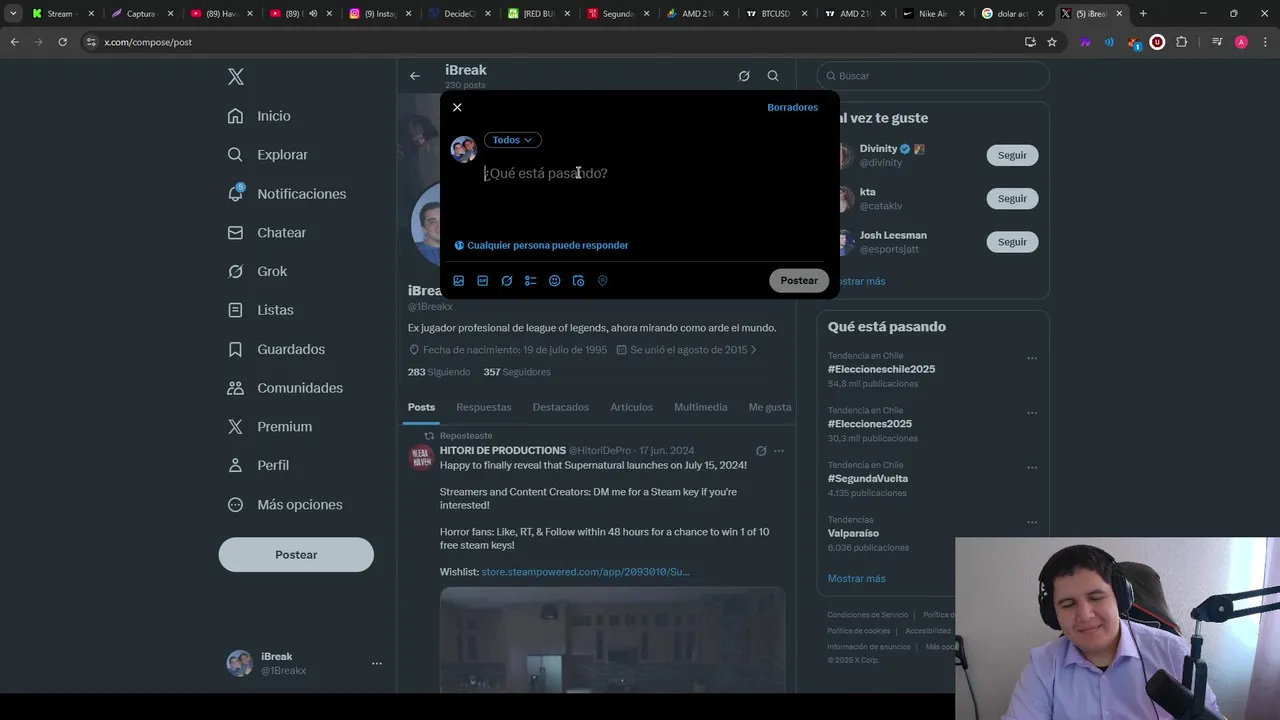Add a poll to the post
1280x720 pixels.
pos(531,281)
